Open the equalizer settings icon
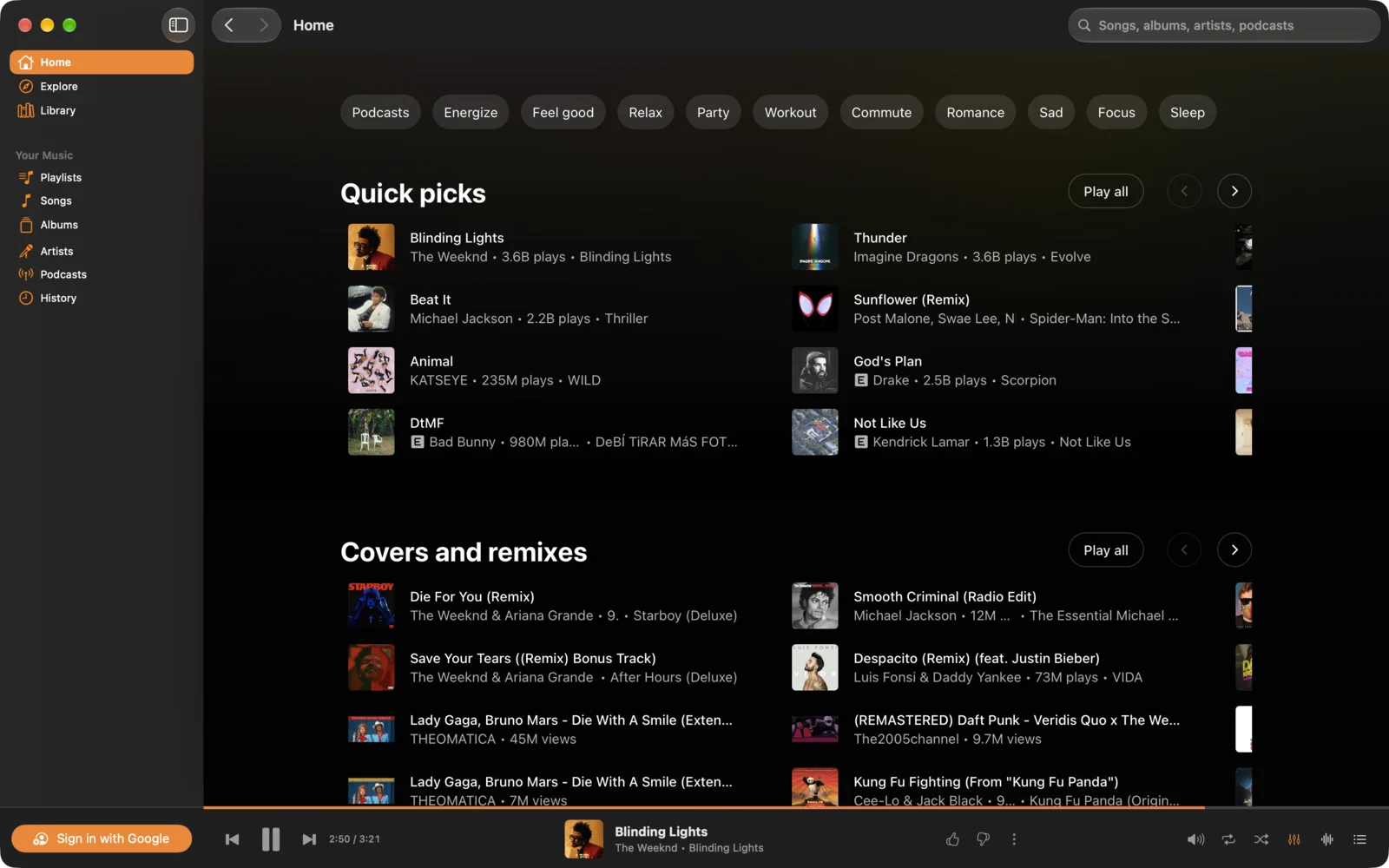Image resolution: width=1389 pixels, height=868 pixels. (1294, 839)
